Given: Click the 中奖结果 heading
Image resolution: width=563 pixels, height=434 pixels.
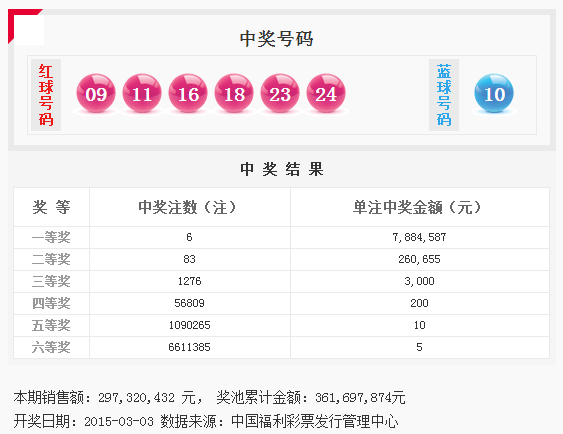Looking at the screenshot, I should point(282,169).
